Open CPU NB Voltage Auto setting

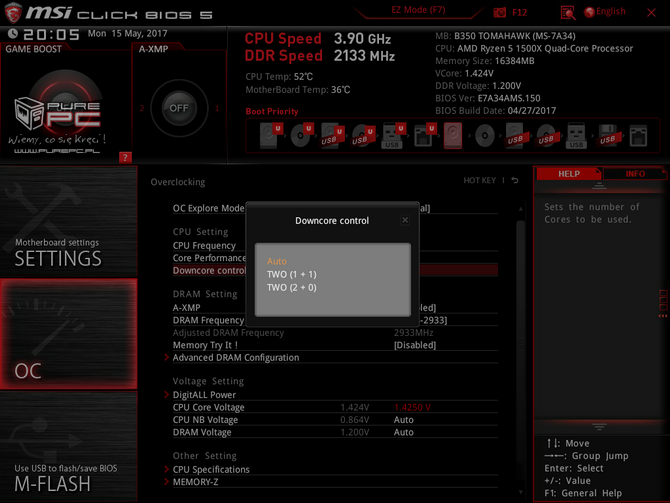(x=403, y=420)
